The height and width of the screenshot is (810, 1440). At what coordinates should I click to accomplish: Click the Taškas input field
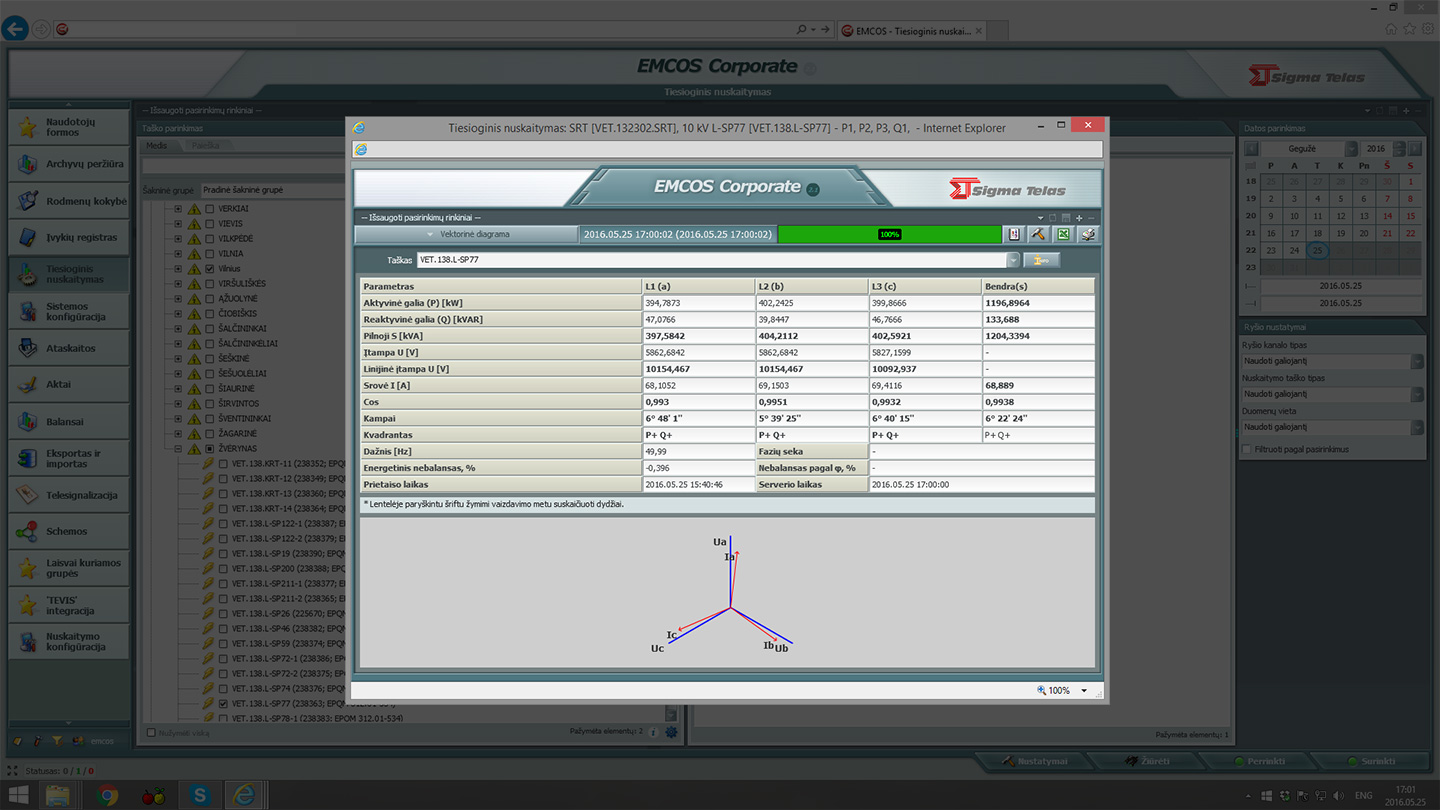(711, 260)
